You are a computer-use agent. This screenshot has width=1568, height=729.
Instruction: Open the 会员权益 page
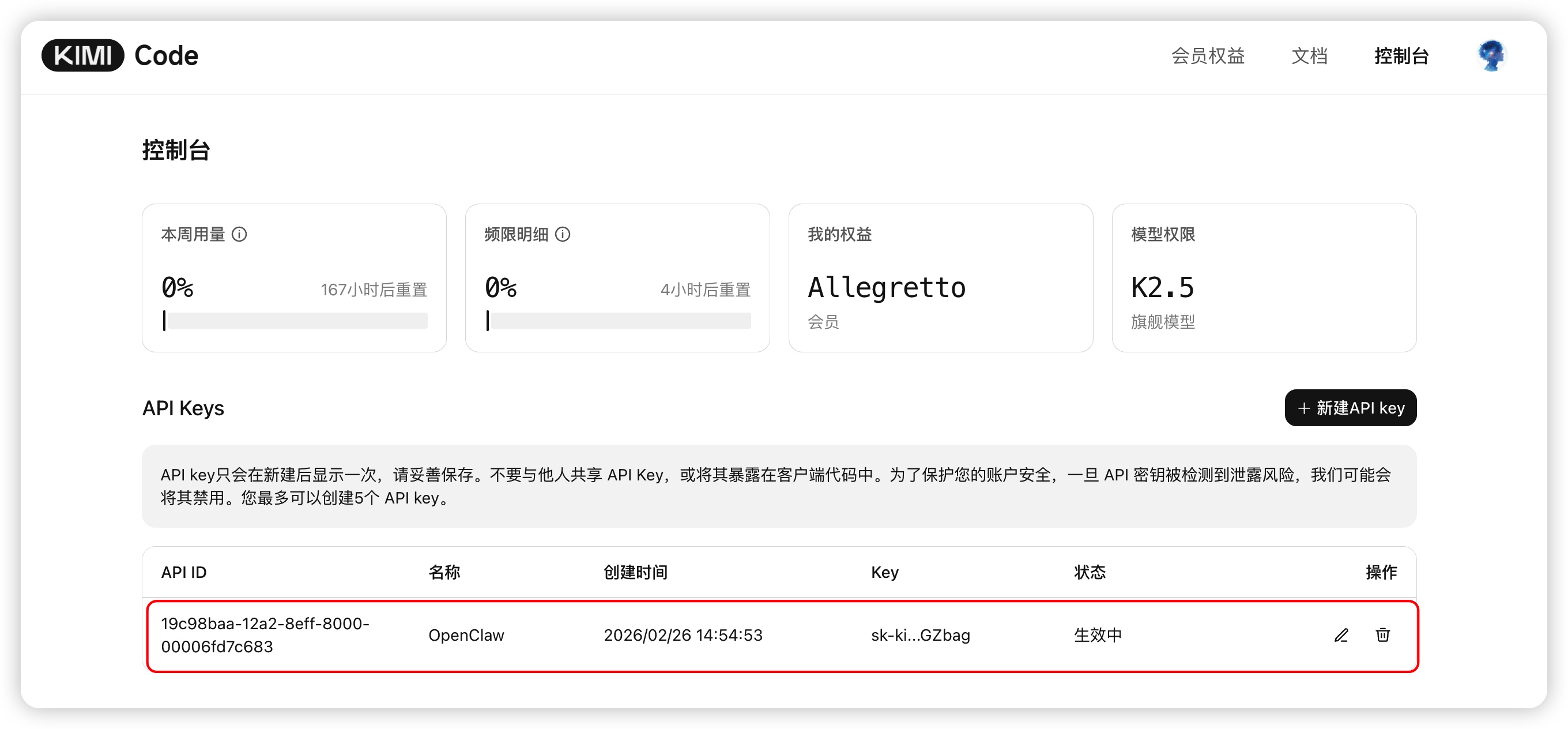(1208, 56)
